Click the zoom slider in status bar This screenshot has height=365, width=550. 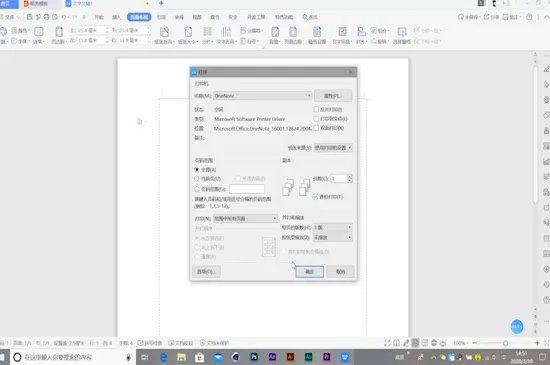[505, 343]
